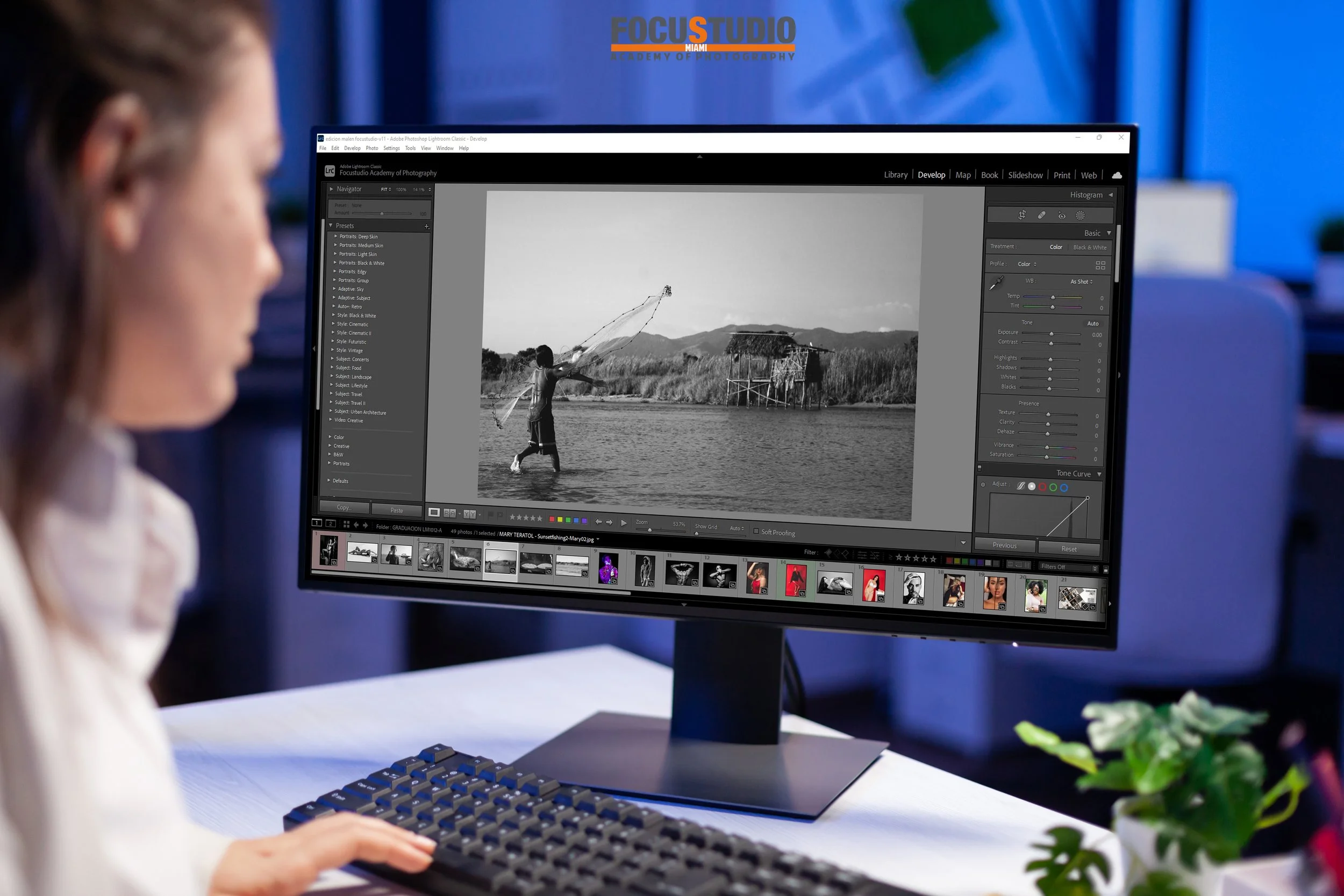Open the Profile Color dropdown
This screenshot has width=1344, height=896.
pyautogui.click(x=1027, y=264)
